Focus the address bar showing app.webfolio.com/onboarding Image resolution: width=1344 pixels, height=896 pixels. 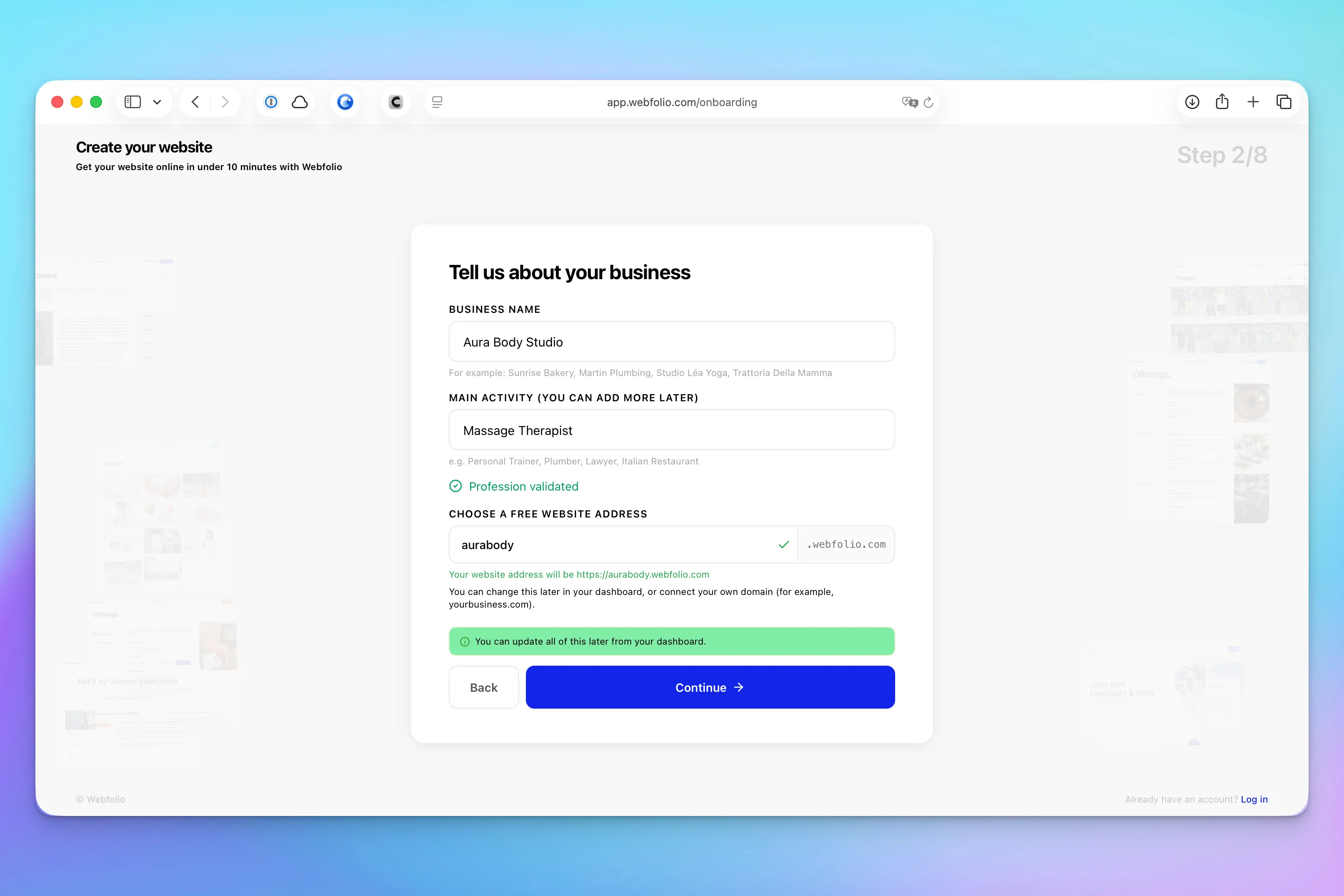click(x=682, y=102)
